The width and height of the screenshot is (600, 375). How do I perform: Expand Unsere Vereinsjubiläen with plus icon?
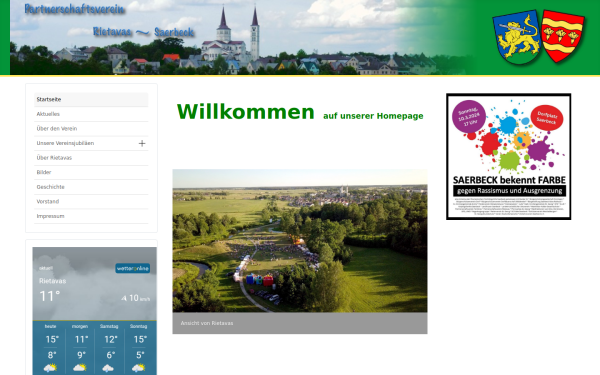click(142, 143)
